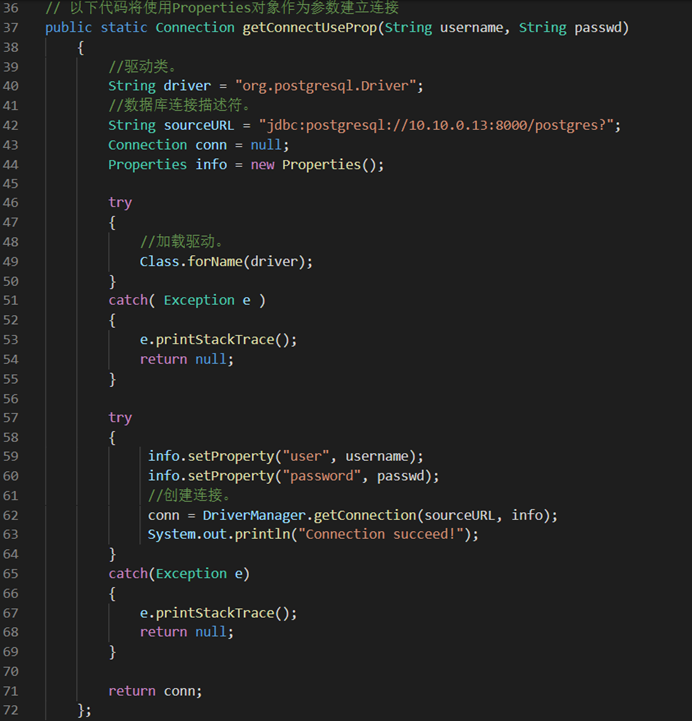Click the "Connection succeed!" string
This screenshot has height=721, width=692.
381,534
